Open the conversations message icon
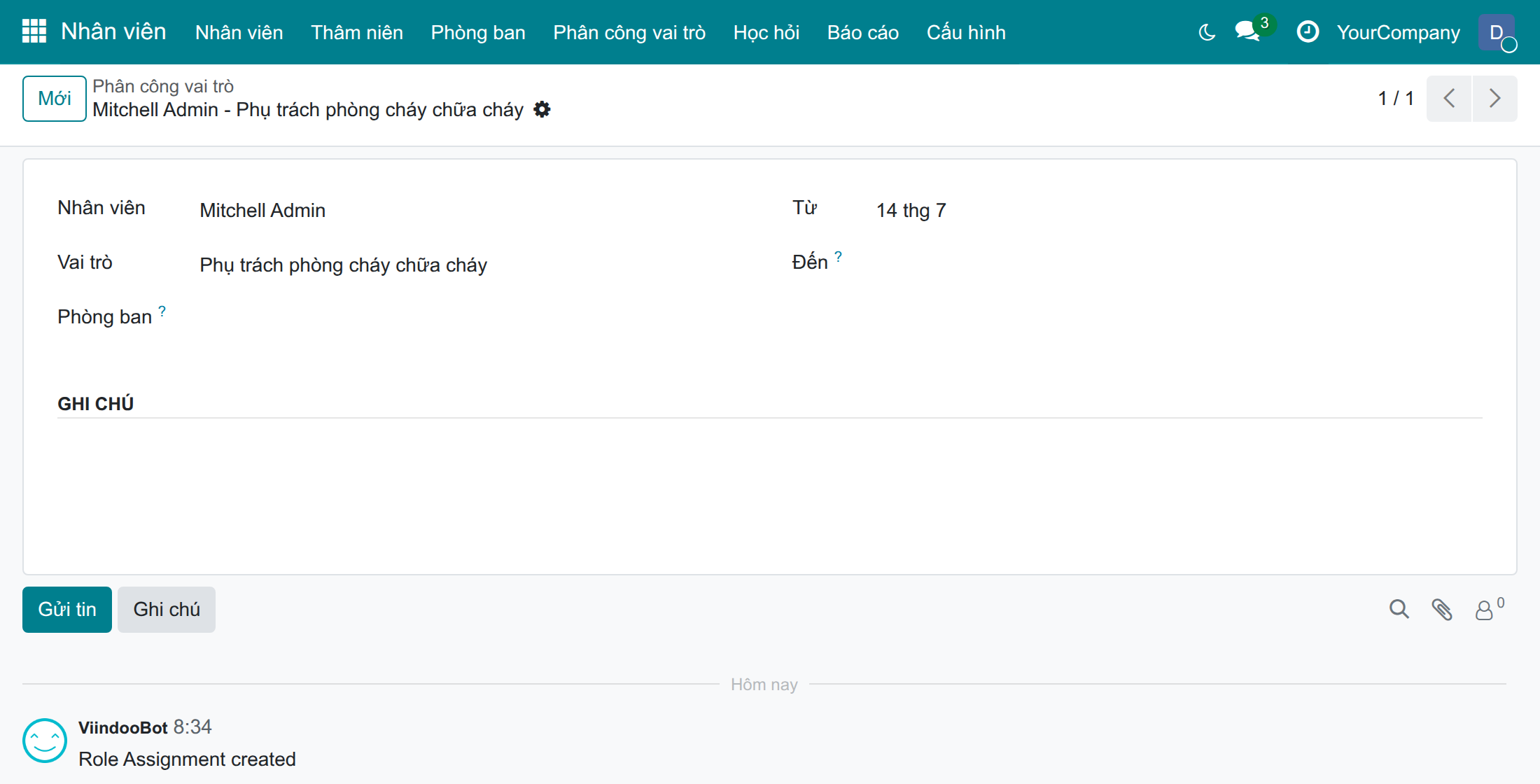The width and height of the screenshot is (1540, 784). (x=1248, y=31)
